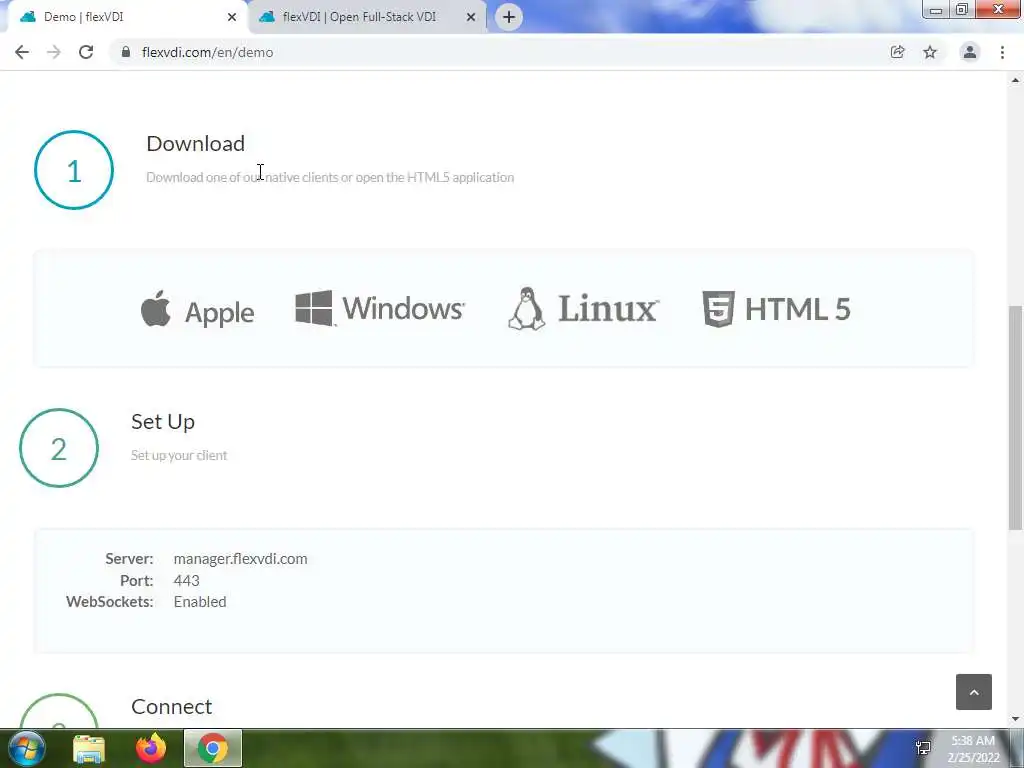
Task: Click the scroll-to-top arrow button
Action: 974,692
